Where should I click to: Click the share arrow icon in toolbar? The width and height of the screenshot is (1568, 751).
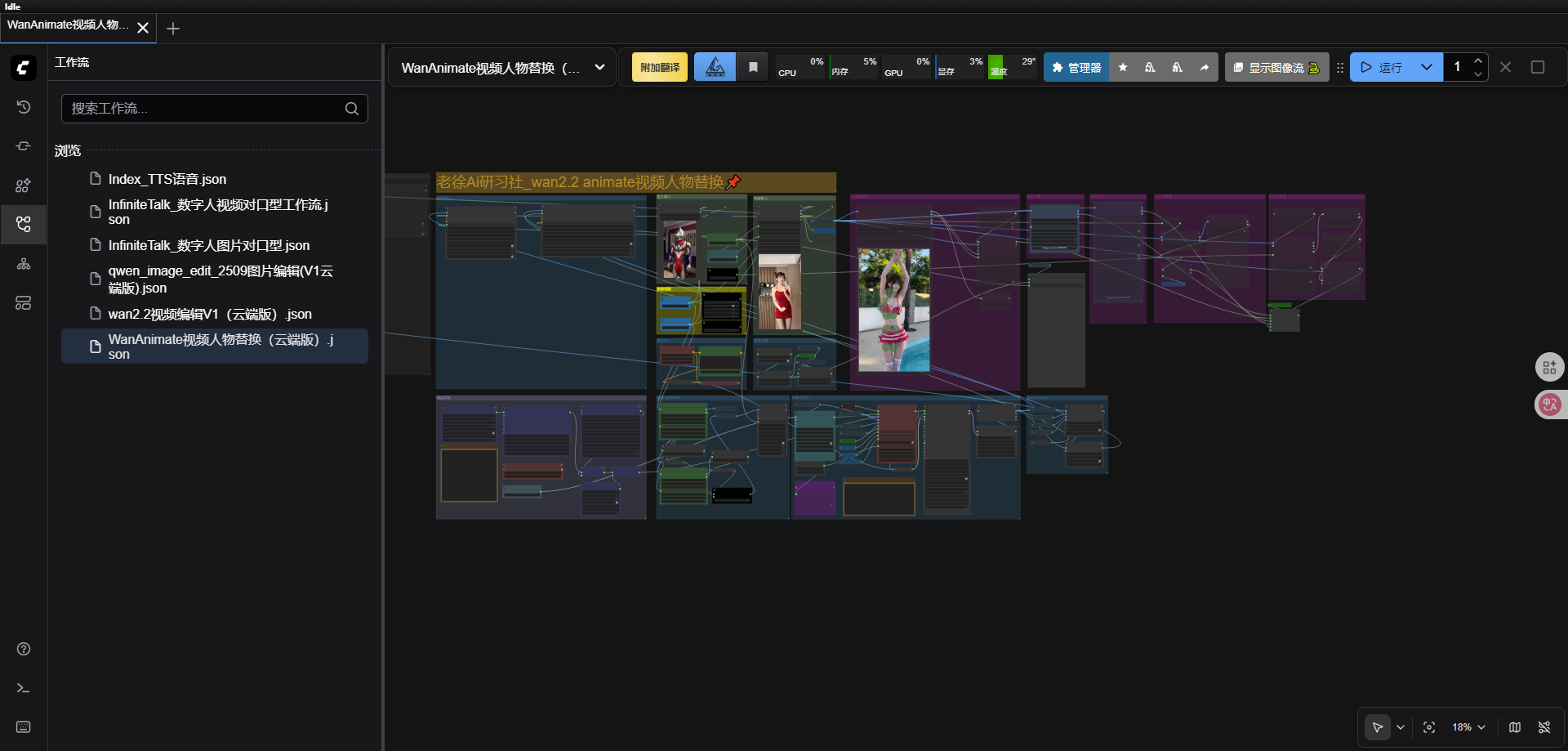(x=1204, y=68)
